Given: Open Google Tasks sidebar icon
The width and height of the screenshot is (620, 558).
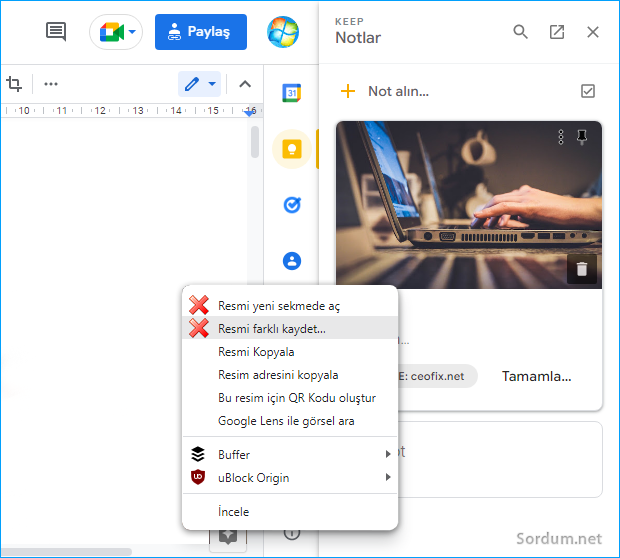Looking at the screenshot, I should 292,205.
